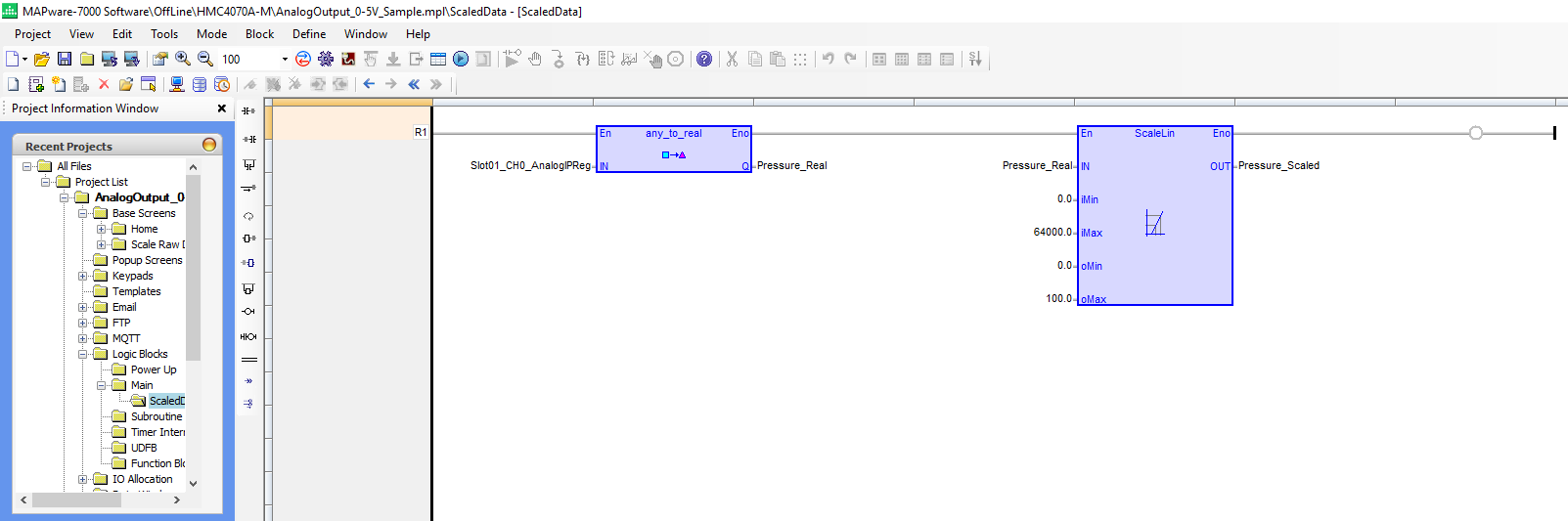Image resolution: width=1568 pixels, height=521 pixels.
Task: Click the blue circular play icon
Action: click(461, 60)
